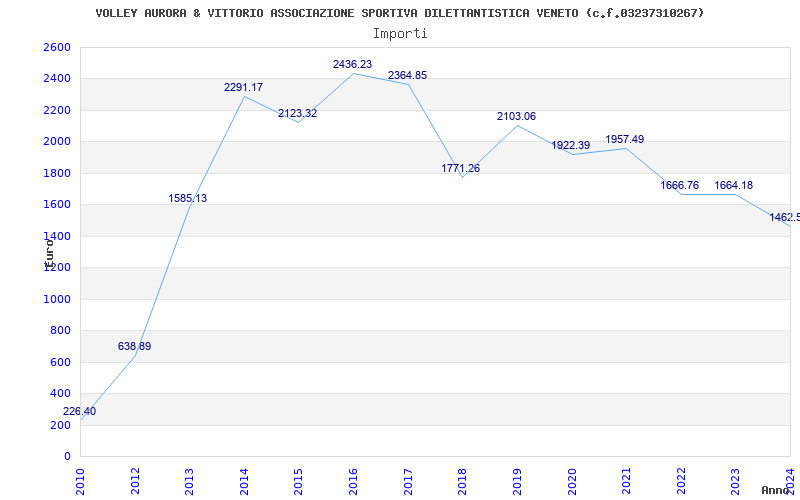Image resolution: width=800 pixels, height=500 pixels.
Task: Click y-axis value 600
Action: click(x=61, y=362)
